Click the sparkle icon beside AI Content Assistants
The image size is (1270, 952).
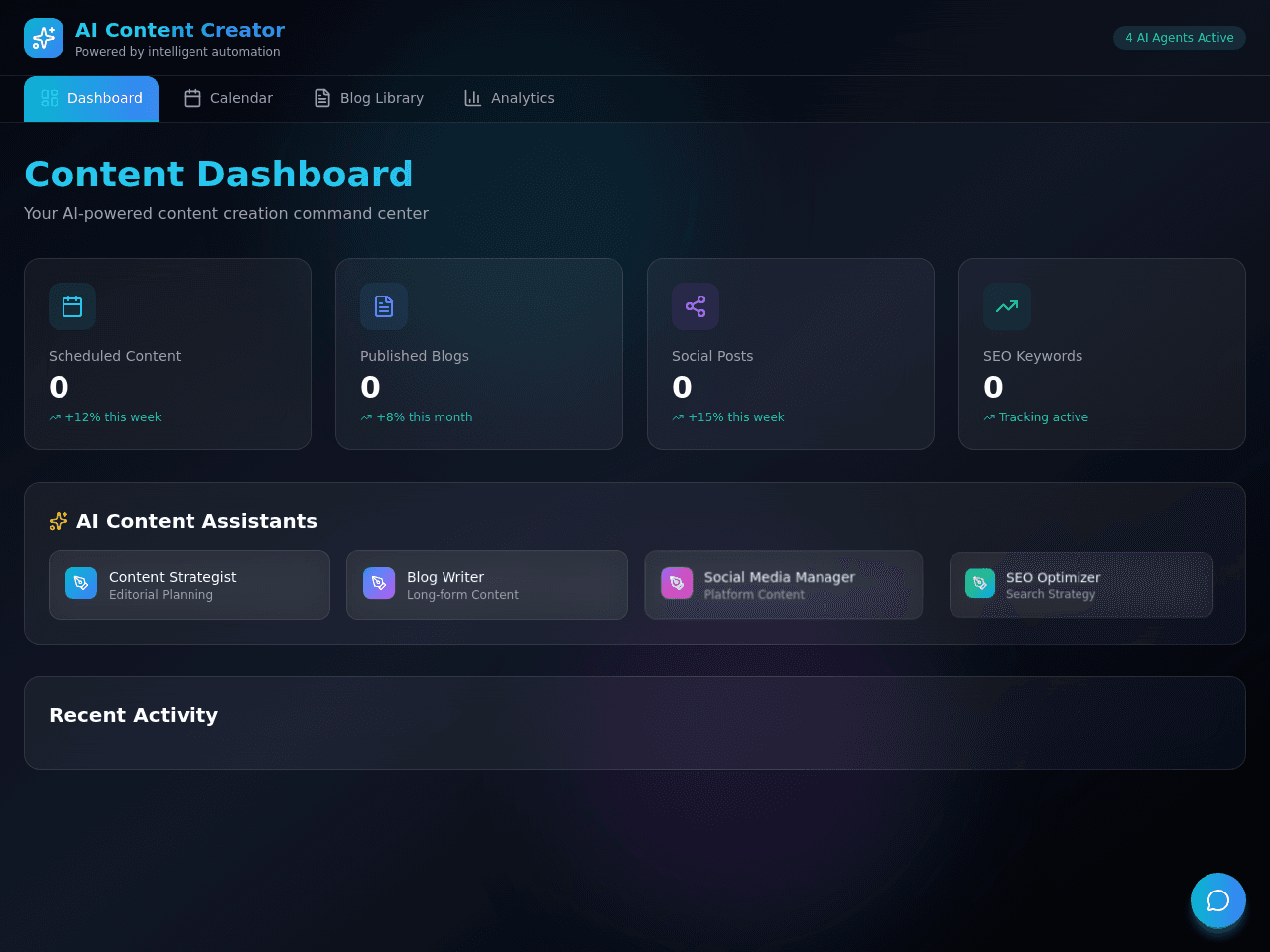59,521
